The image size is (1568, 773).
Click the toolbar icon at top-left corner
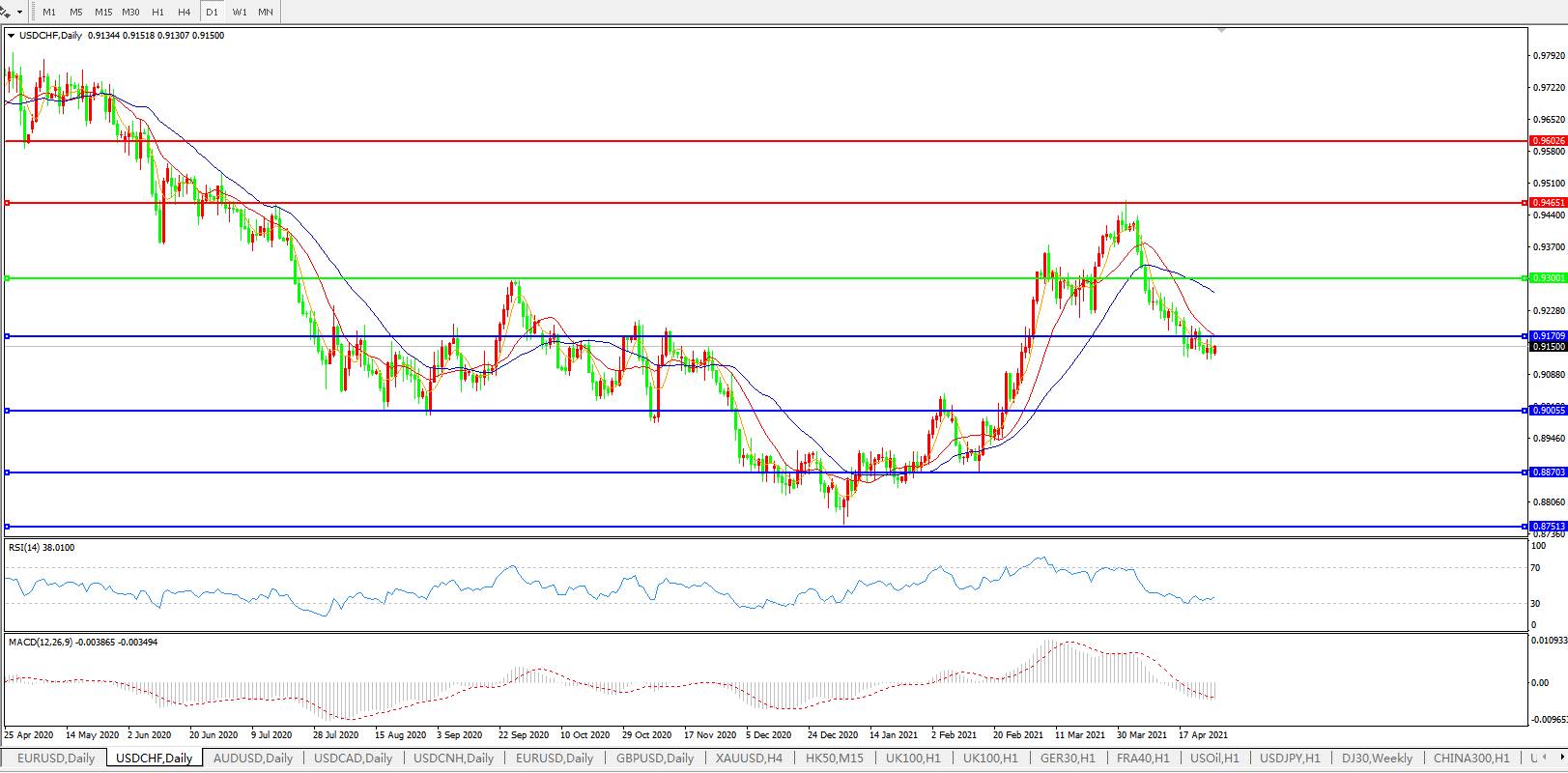(x=5, y=13)
